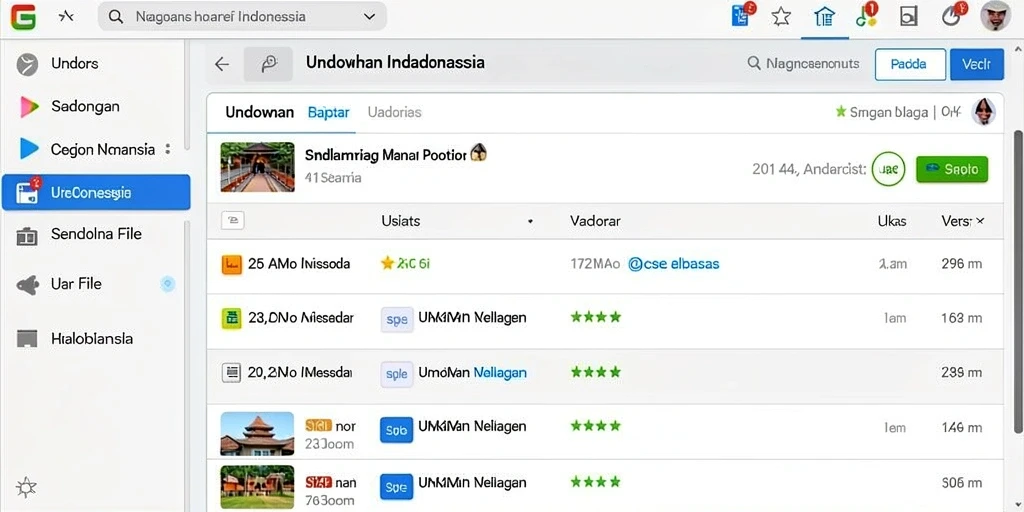This screenshot has width=1024, height=512.
Task: Open the Sndlamriag Manai Pootior thumbnail
Action: (257, 167)
